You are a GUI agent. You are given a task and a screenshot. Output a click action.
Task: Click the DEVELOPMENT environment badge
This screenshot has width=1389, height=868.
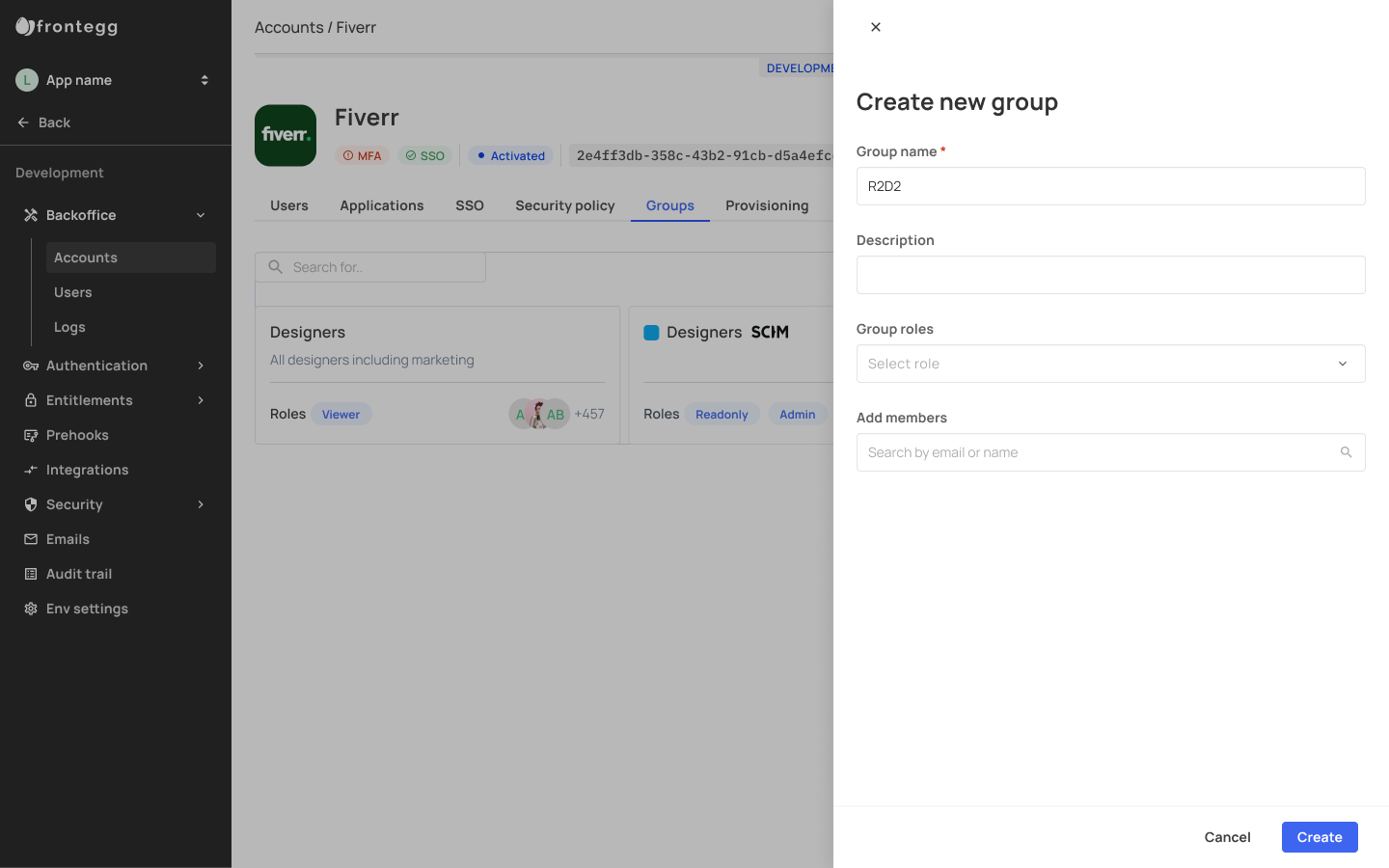797,68
